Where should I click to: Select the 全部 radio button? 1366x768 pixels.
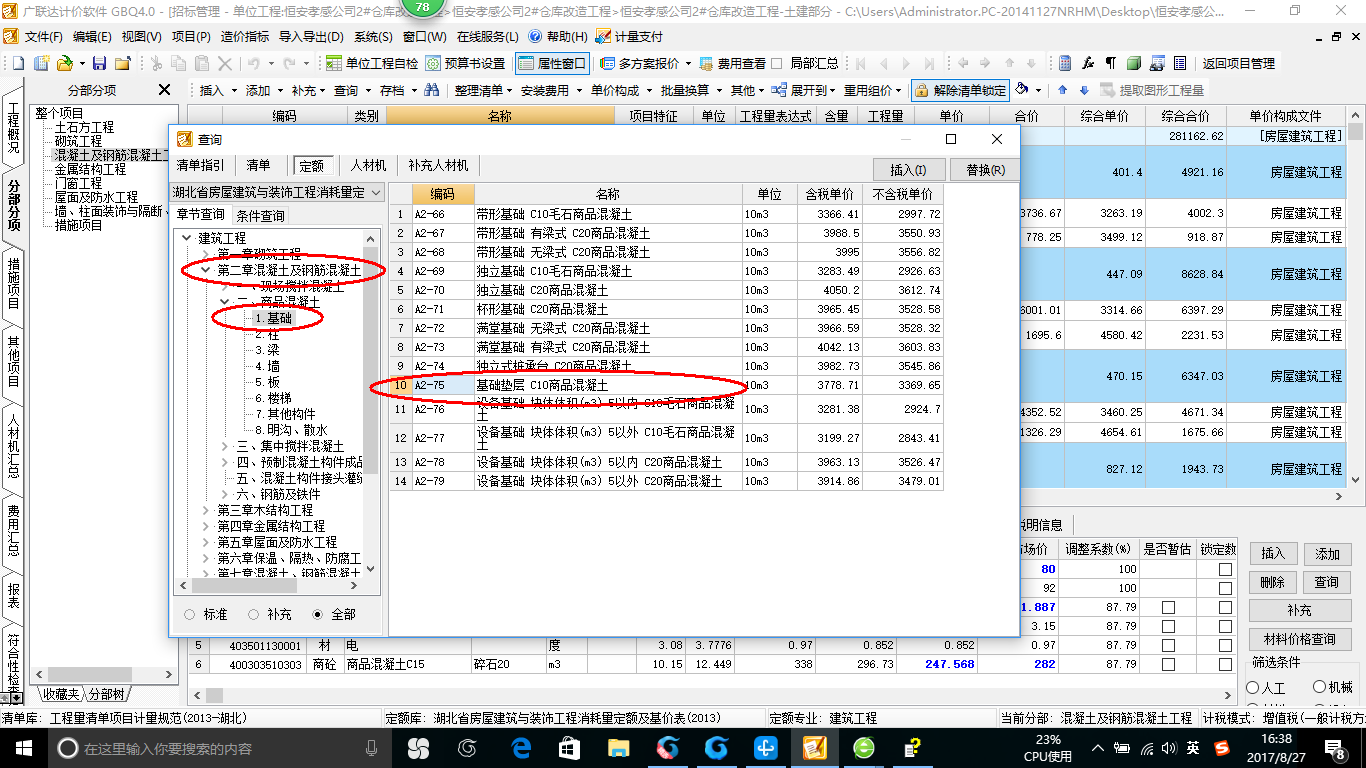pos(318,614)
